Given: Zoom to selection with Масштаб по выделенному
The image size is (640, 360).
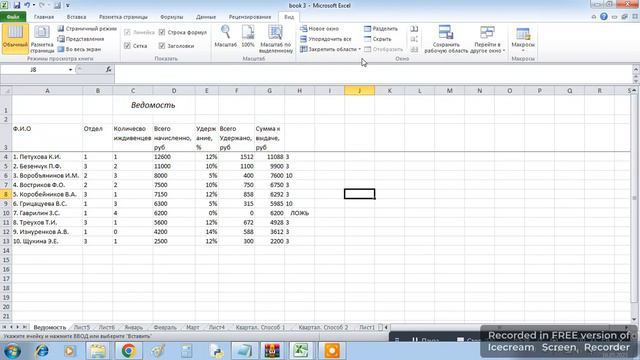Looking at the screenshot, I should point(276,39).
